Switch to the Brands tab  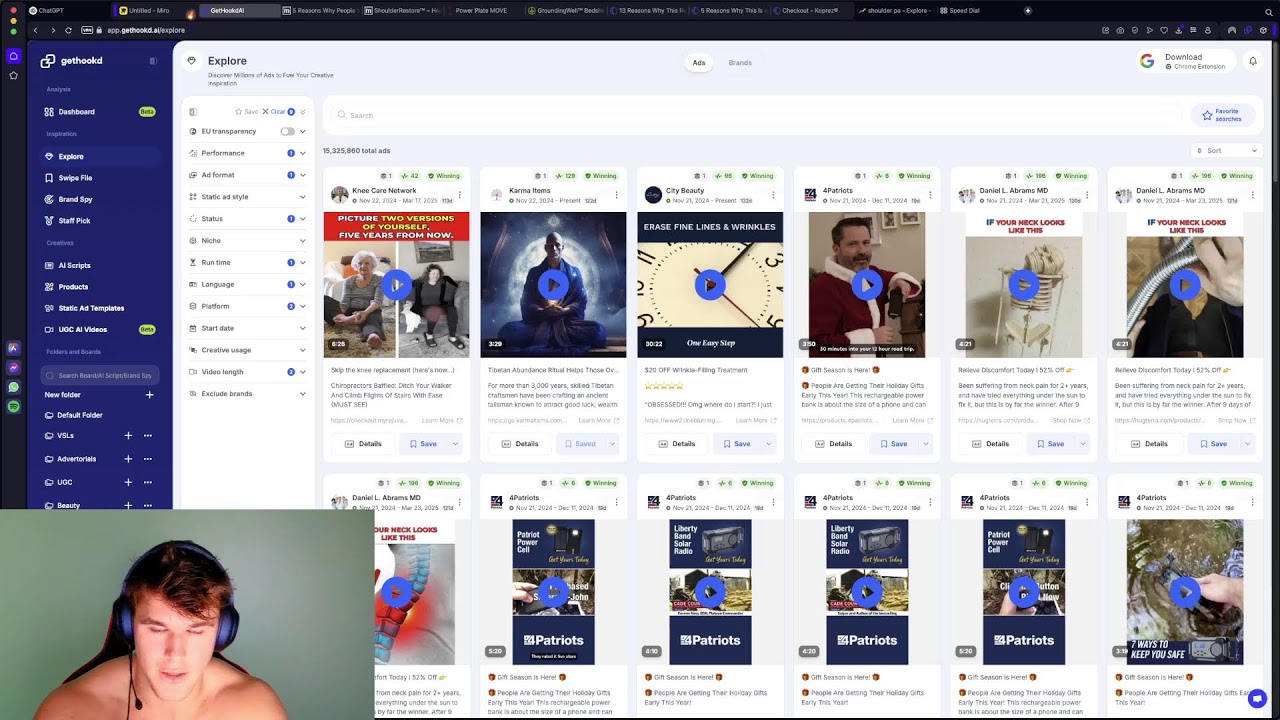pos(740,63)
